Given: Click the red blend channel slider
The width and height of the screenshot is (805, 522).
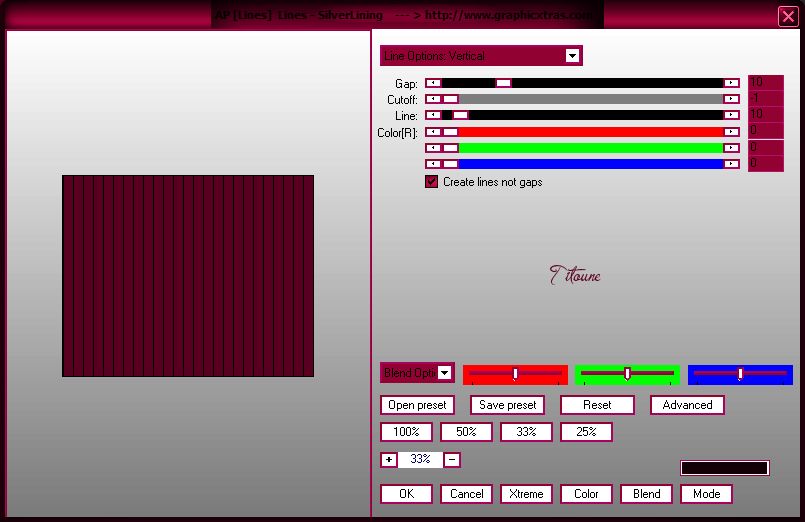Looking at the screenshot, I should 515,374.
